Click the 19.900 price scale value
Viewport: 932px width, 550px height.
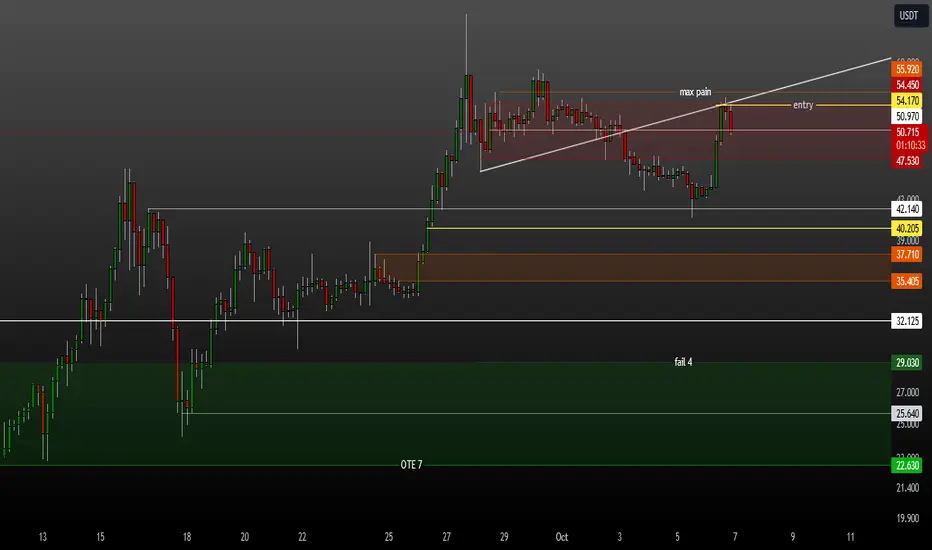click(907, 518)
